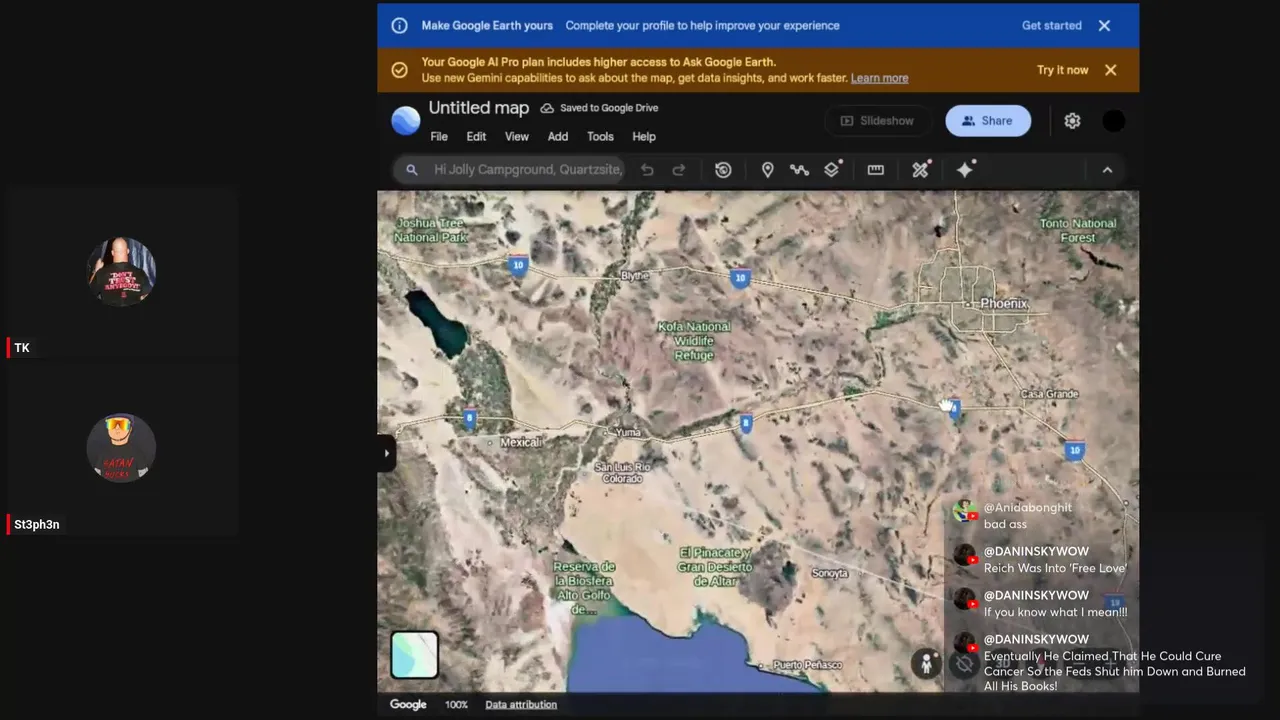This screenshot has width=1280, height=720.
Task: Undo last map action
Action: click(647, 170)
